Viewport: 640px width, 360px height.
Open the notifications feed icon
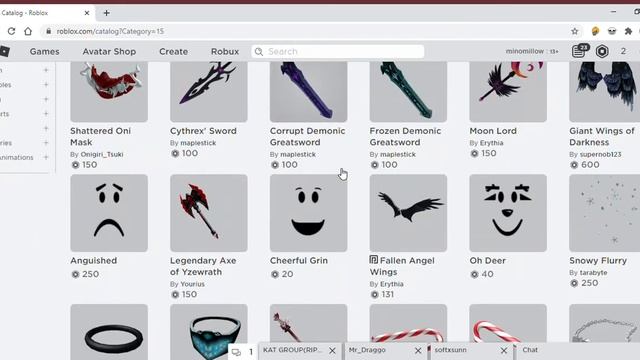[579, 51]
